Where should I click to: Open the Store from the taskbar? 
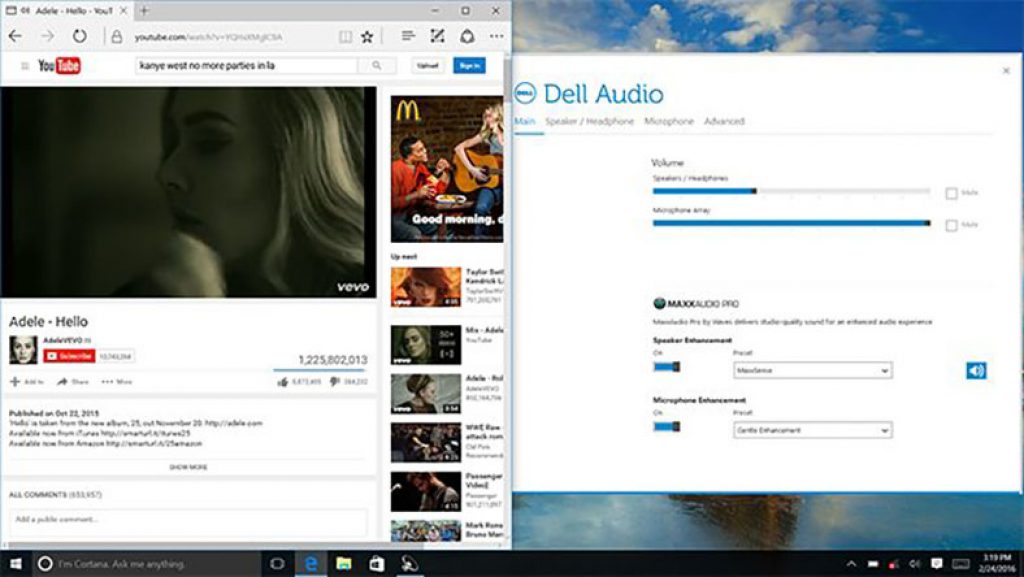coord(377,564)
